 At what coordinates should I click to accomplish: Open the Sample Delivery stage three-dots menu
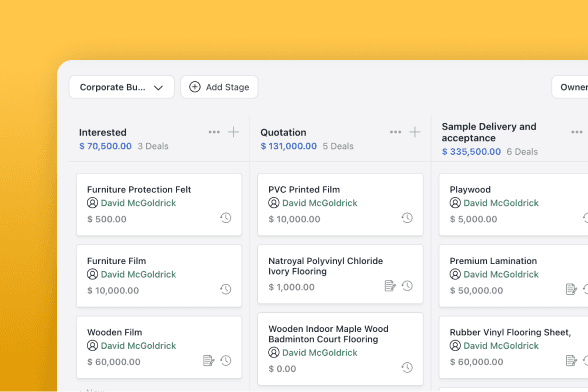(x=577, y=132)
